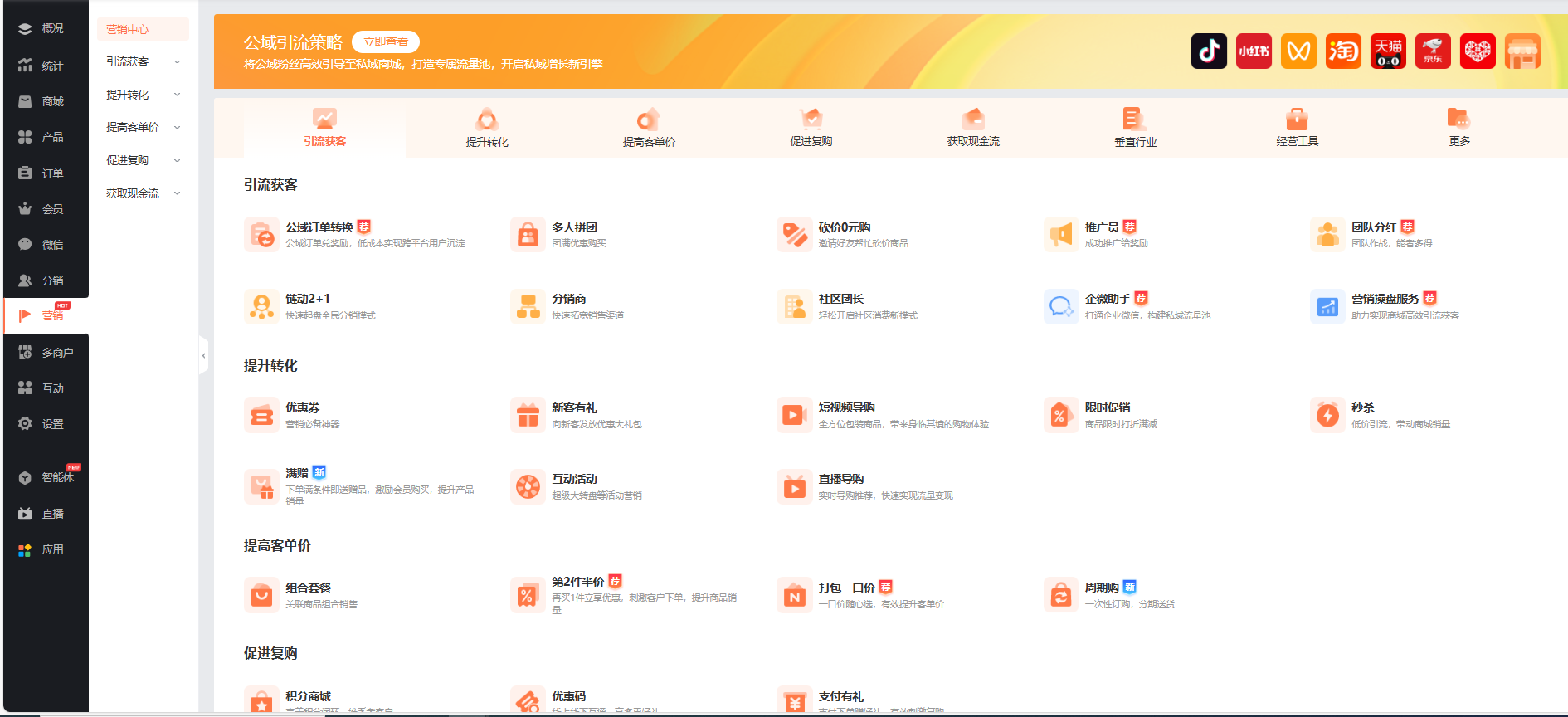Click the 社区团长 icon
Image resolution: width=1568 pixels, height=717 pixels.
coord(794,306)
